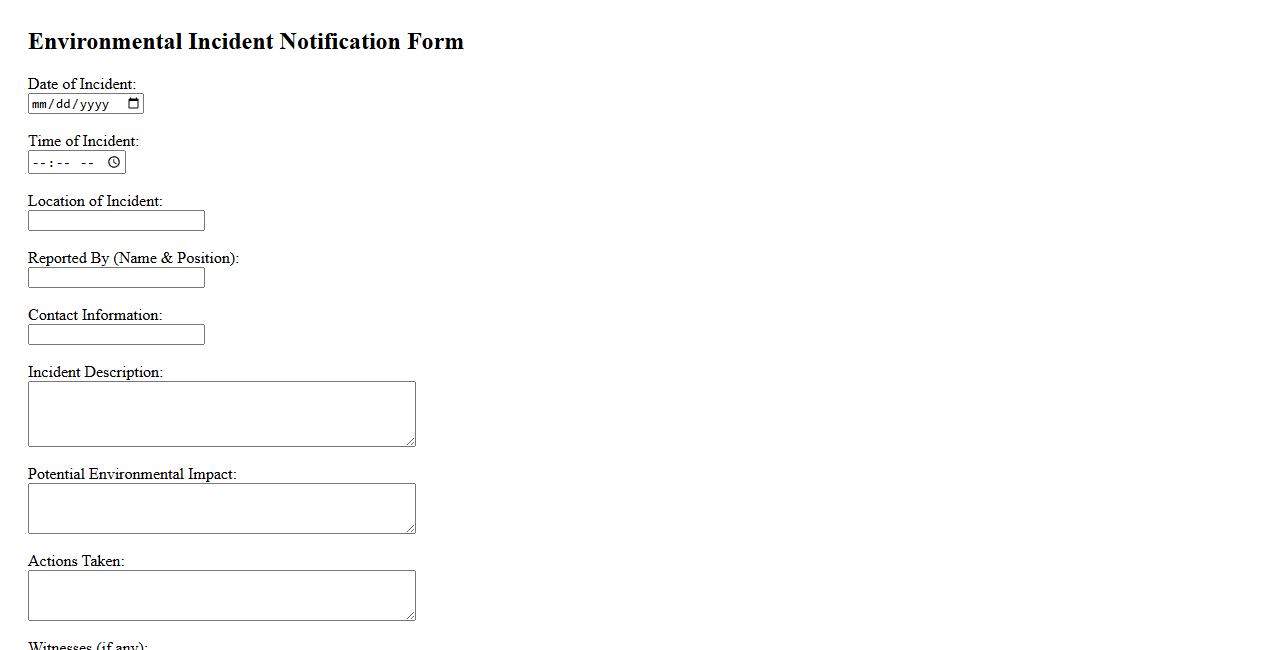Select the month segment of the date field
The height and width of the screenshot is (650, 1278).
click(x=40, y=104)
